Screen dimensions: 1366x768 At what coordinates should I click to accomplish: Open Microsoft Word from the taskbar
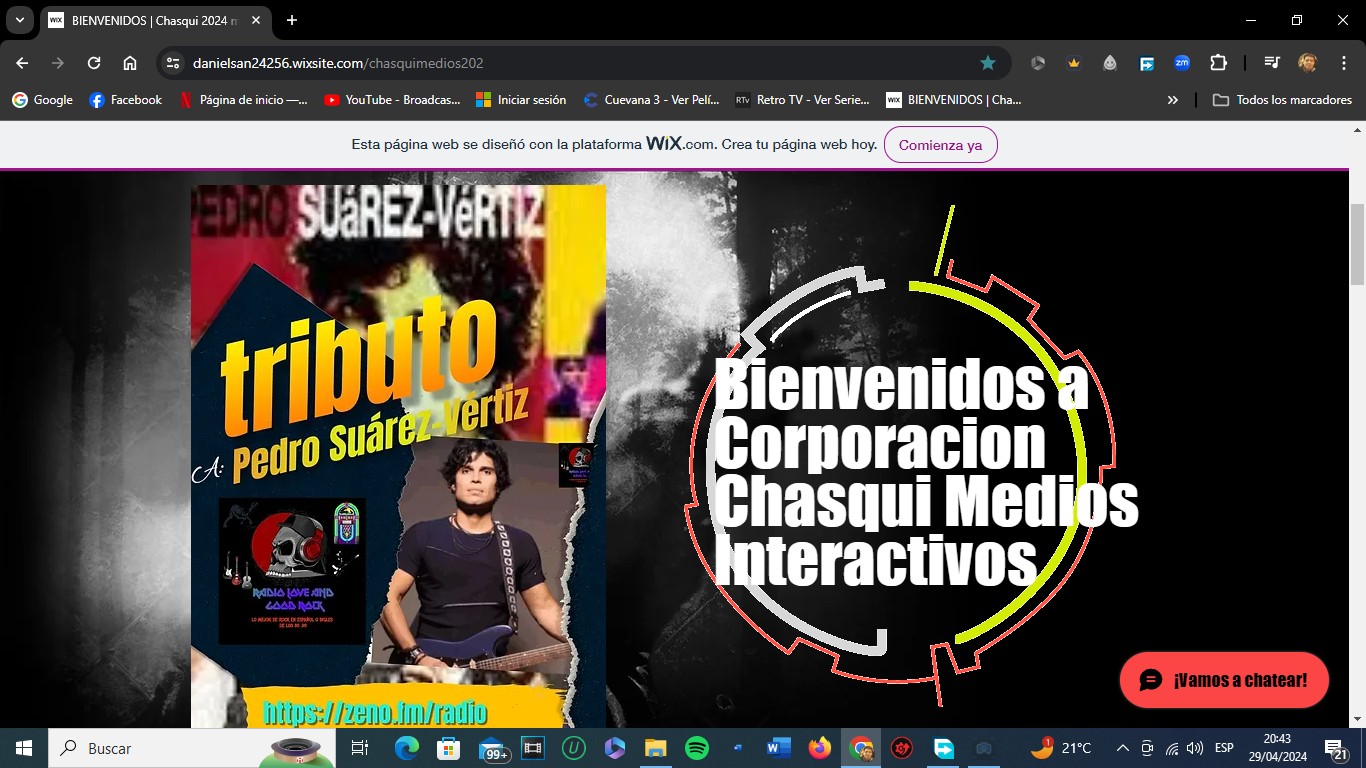coord(779,748)
